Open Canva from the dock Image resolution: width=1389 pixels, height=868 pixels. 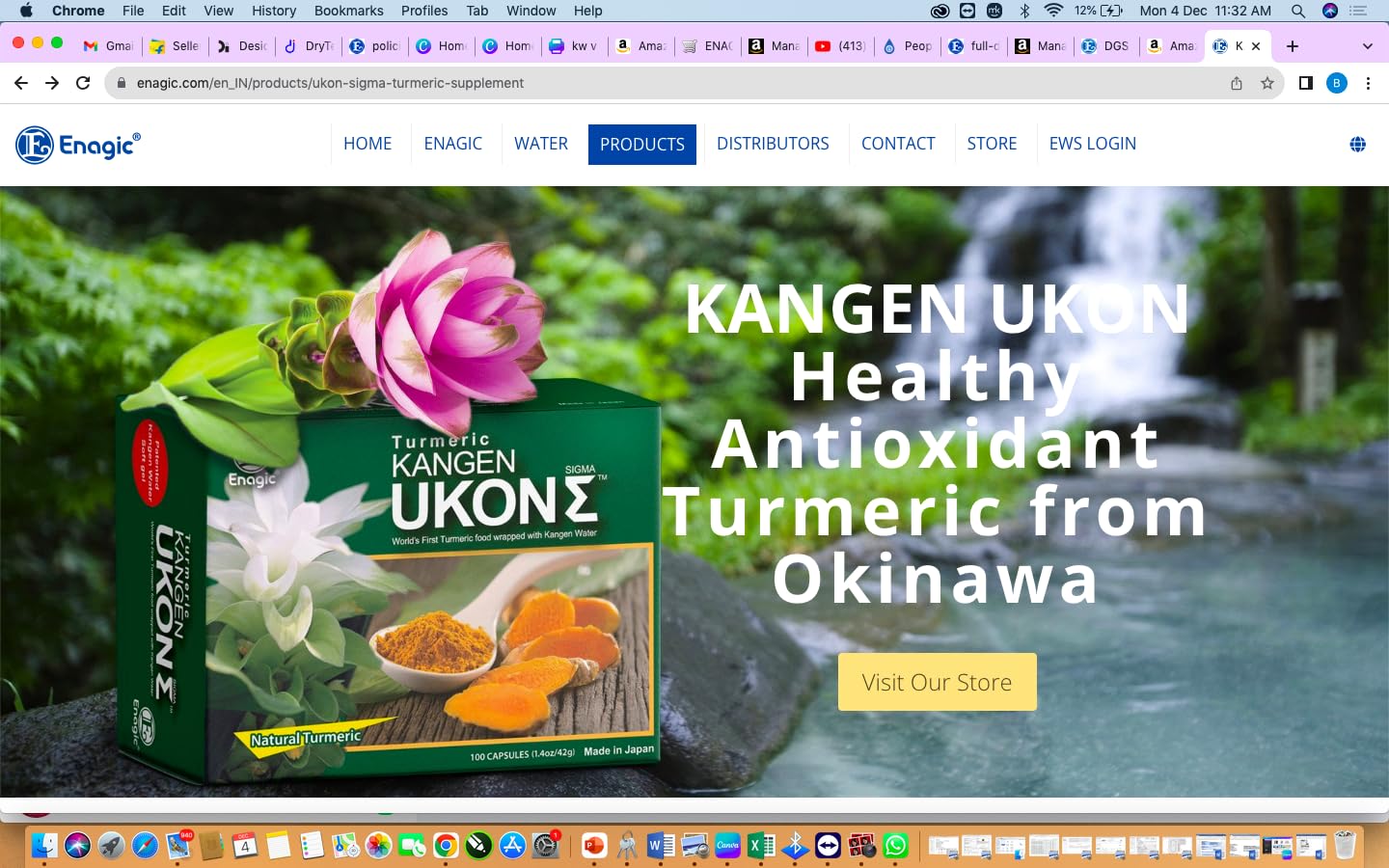[727, 846]
